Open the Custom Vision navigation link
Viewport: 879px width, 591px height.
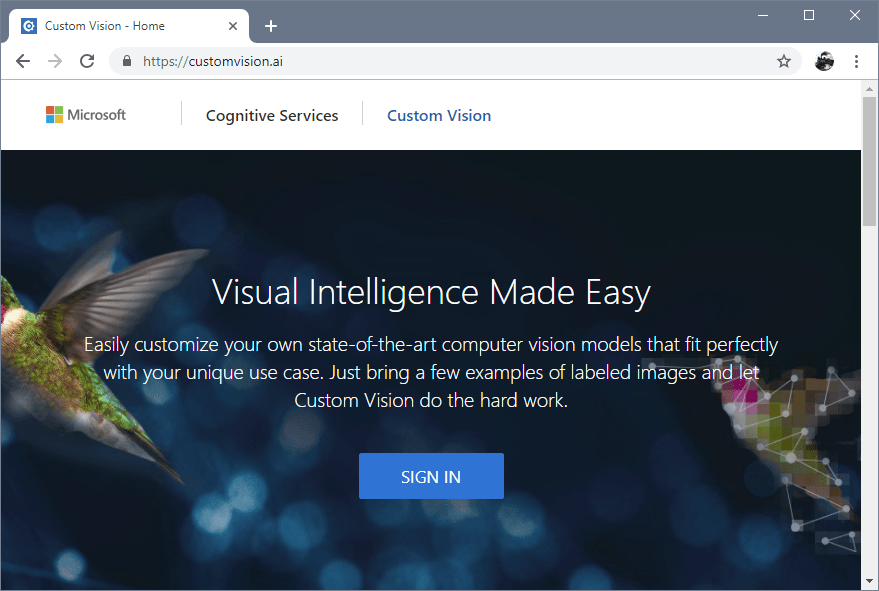pyautogui.click(x=439, y=115)
